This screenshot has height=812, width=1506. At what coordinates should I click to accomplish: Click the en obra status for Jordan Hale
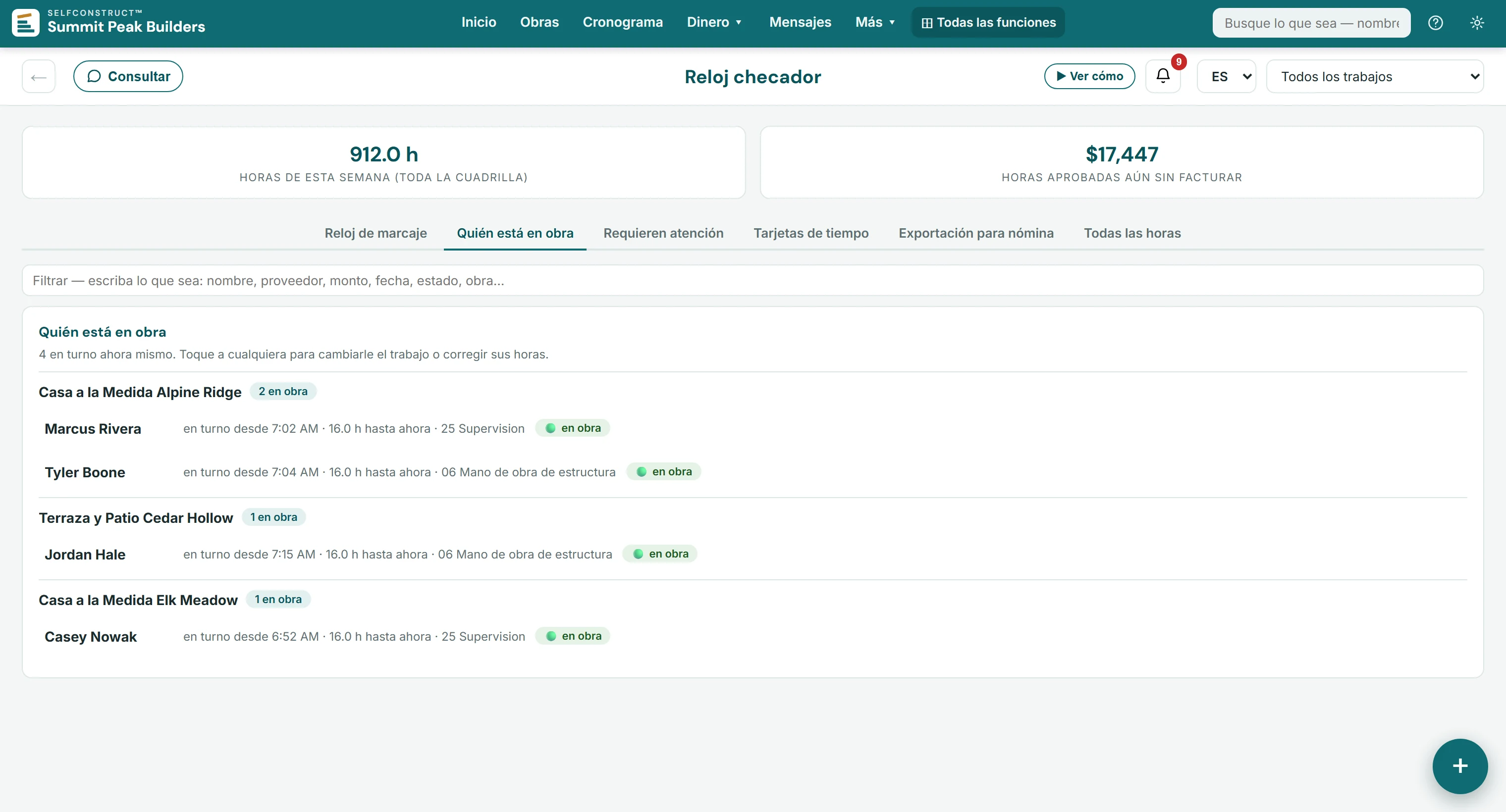tap(660, 554)
